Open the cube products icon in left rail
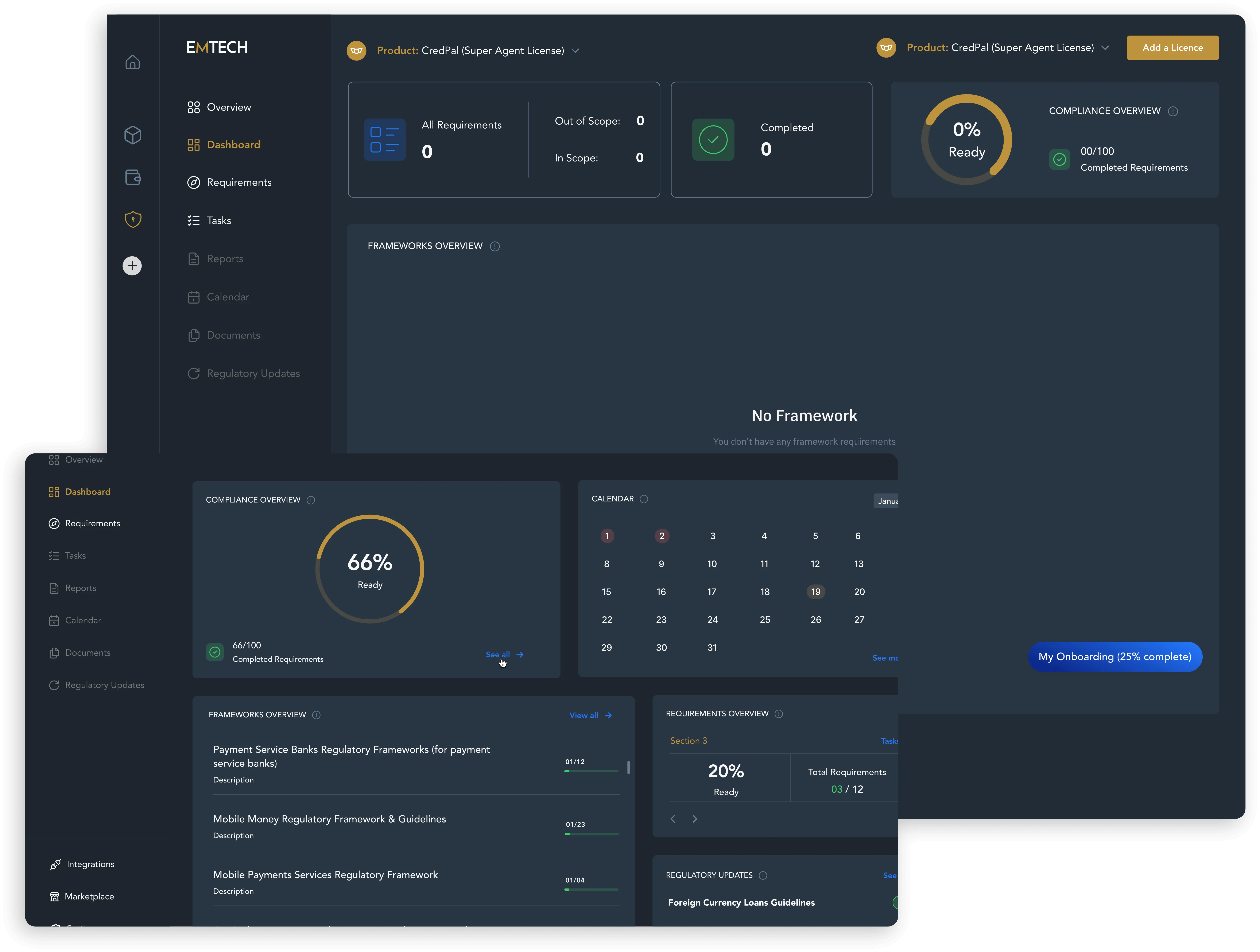Screen dimensions: 1260x952 (133, 135)
